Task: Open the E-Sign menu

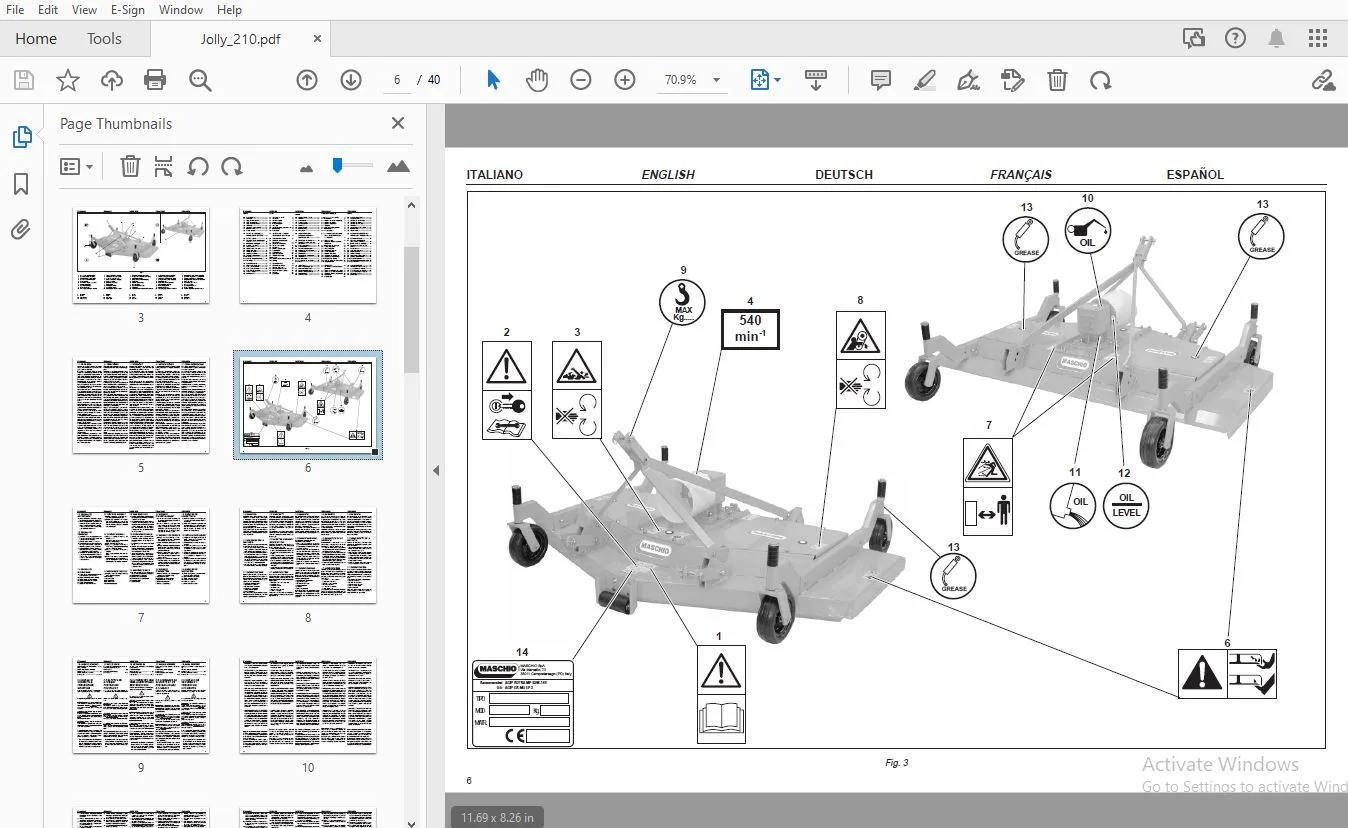Action: 128,9
